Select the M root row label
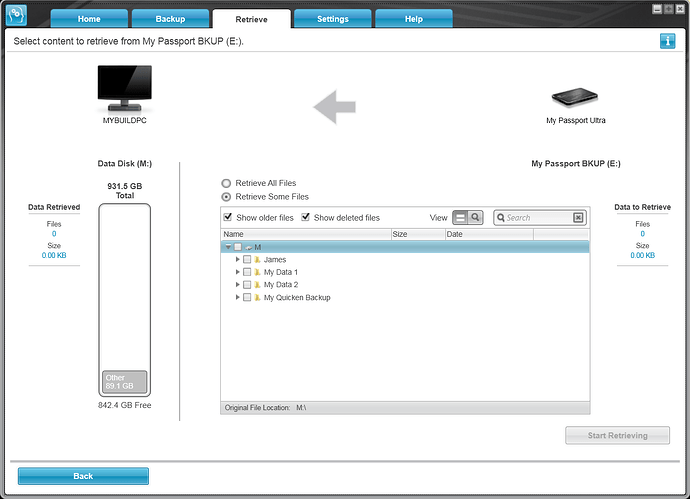The height and width of the screenshot is (499, 690). click(x=258, y=247)
